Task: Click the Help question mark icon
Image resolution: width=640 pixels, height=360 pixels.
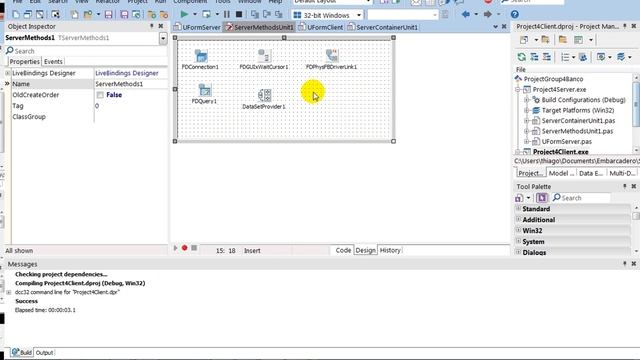Action: tap(515, 14)
